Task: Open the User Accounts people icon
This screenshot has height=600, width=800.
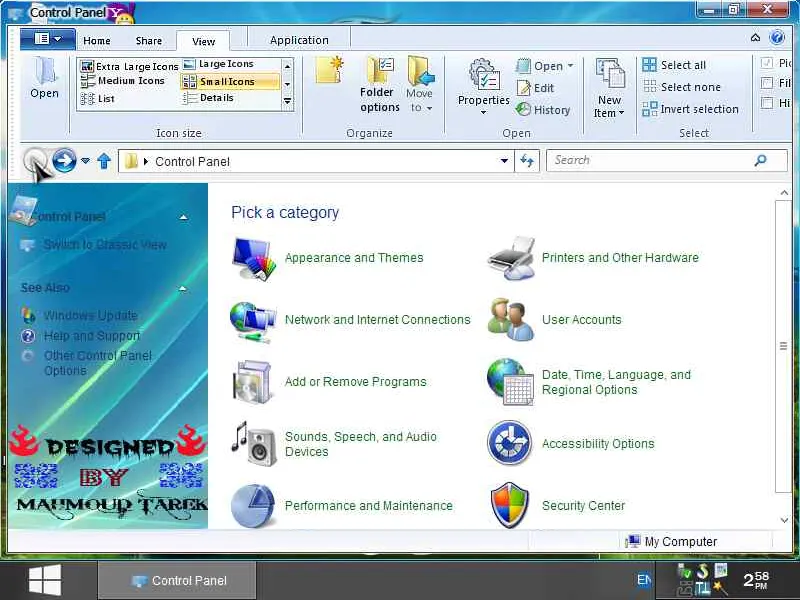Action: pyautogui.click(x=511, y=320)
